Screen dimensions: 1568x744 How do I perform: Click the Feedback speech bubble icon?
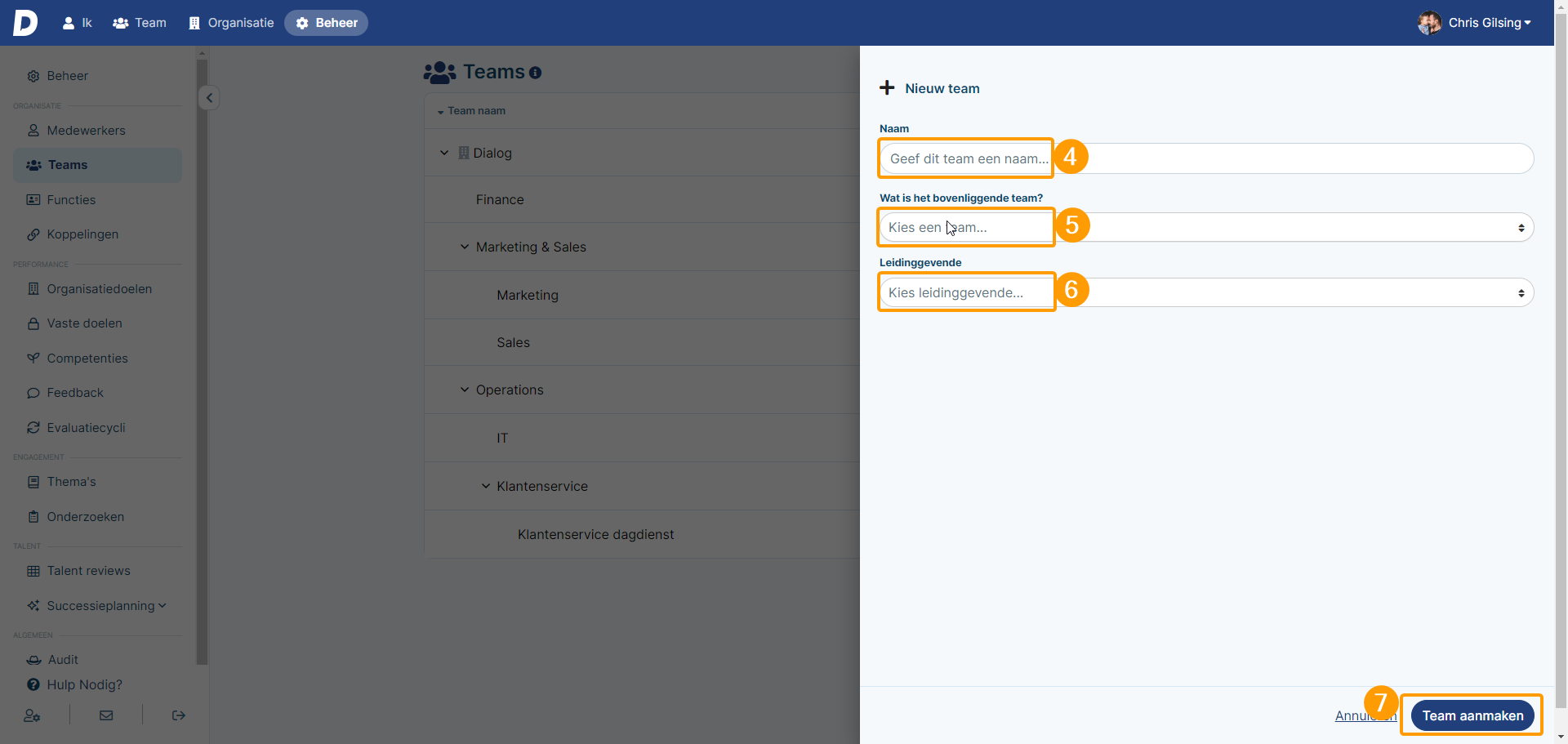click(33, 393)
